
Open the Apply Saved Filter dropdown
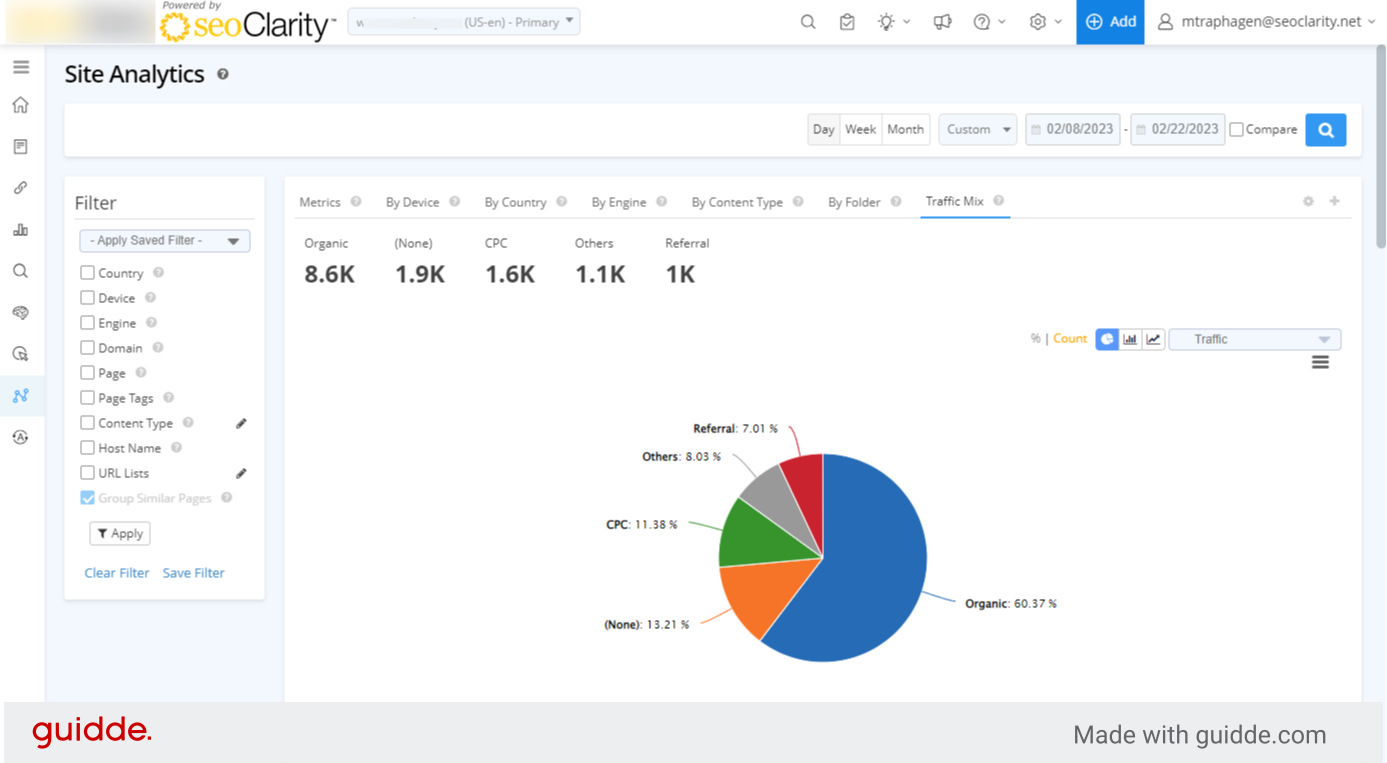coord(164,240)
